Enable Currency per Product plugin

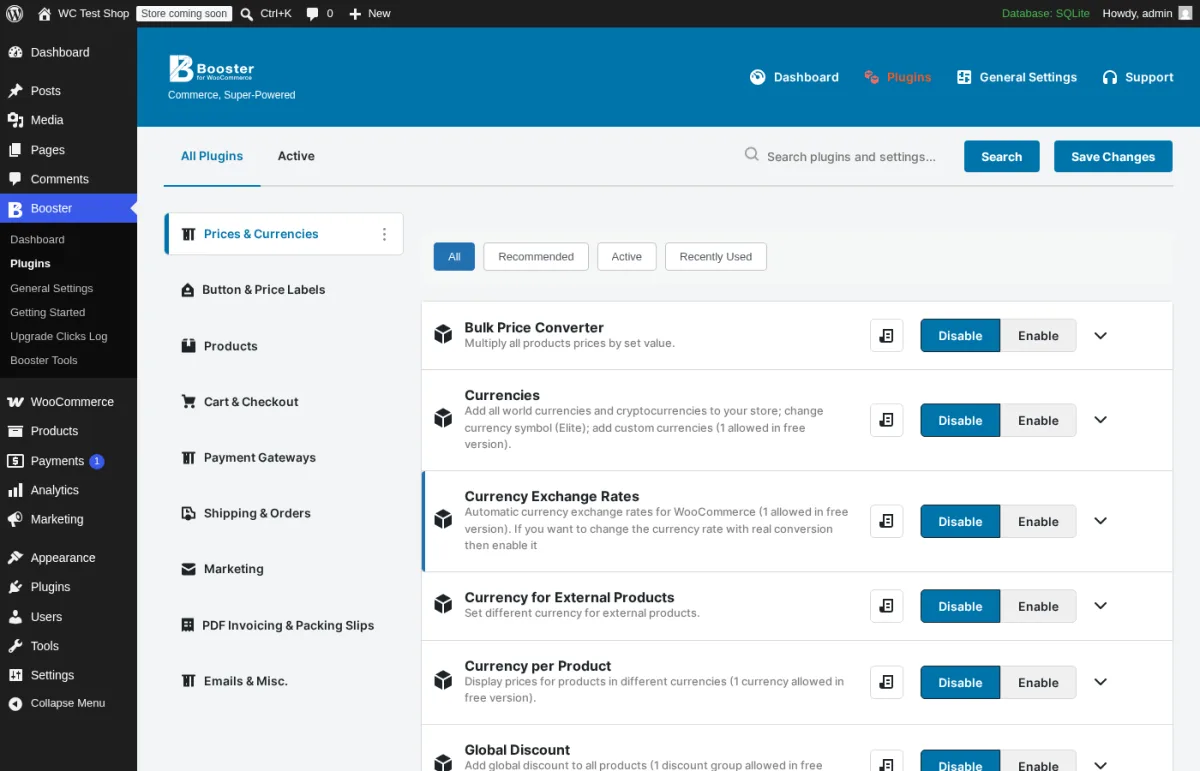pyautogui.click(x=1038, y=682)
